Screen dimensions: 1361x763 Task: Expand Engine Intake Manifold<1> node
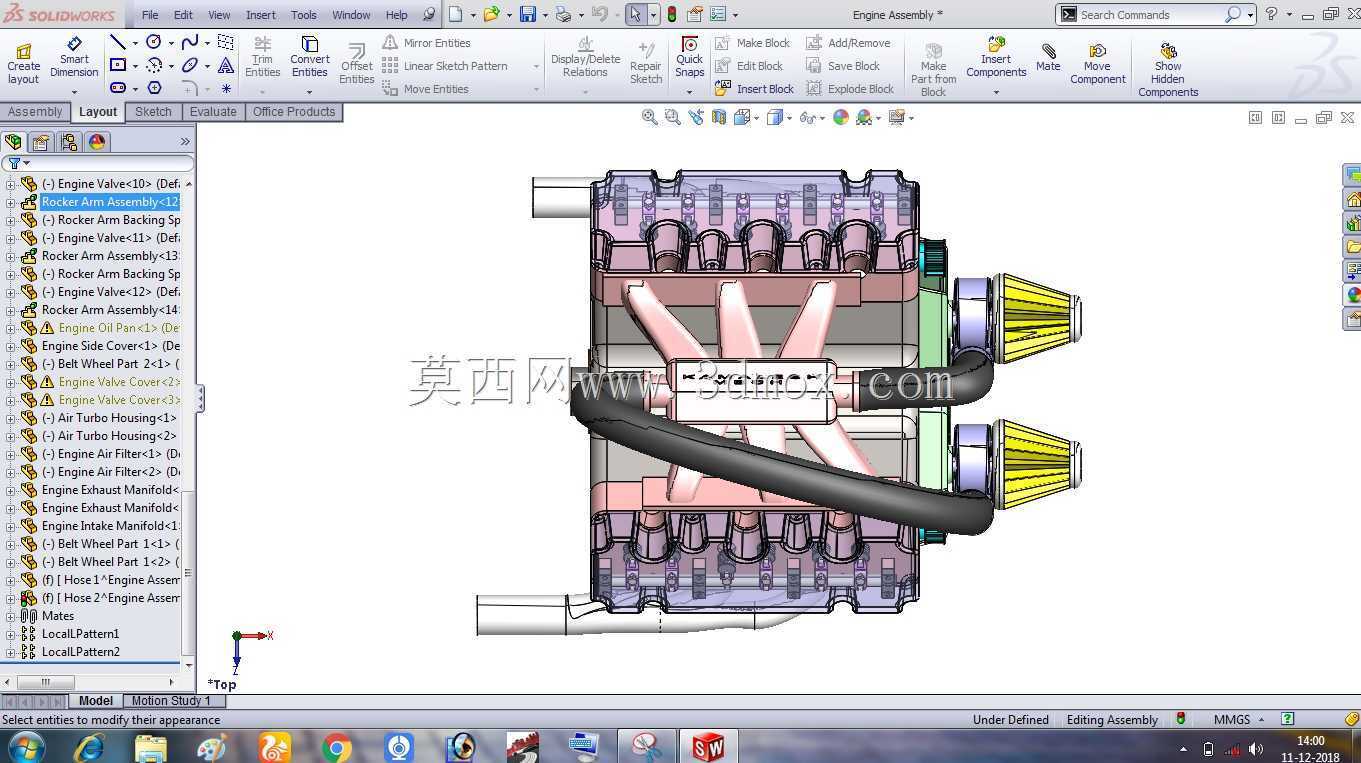pos(10,526)
